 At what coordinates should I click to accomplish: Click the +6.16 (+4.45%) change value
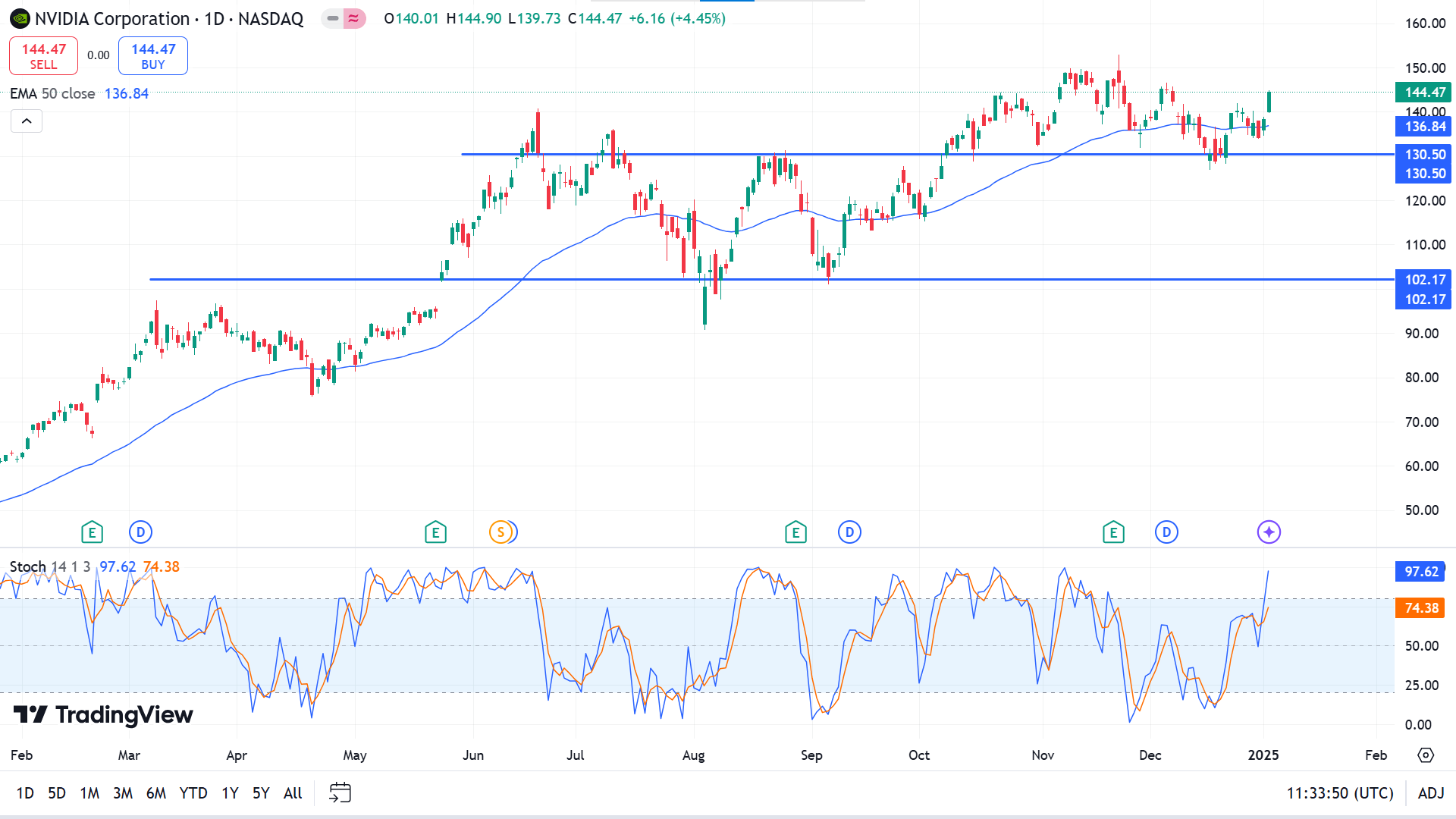coord(677,18)
